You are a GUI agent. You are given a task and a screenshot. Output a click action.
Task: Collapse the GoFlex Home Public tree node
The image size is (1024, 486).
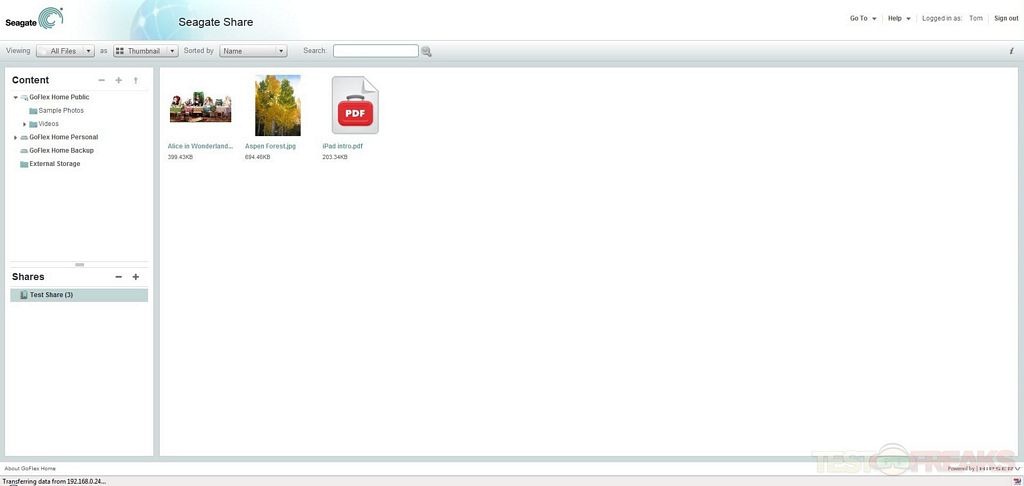pyautogui.click(x=15, y=98)
